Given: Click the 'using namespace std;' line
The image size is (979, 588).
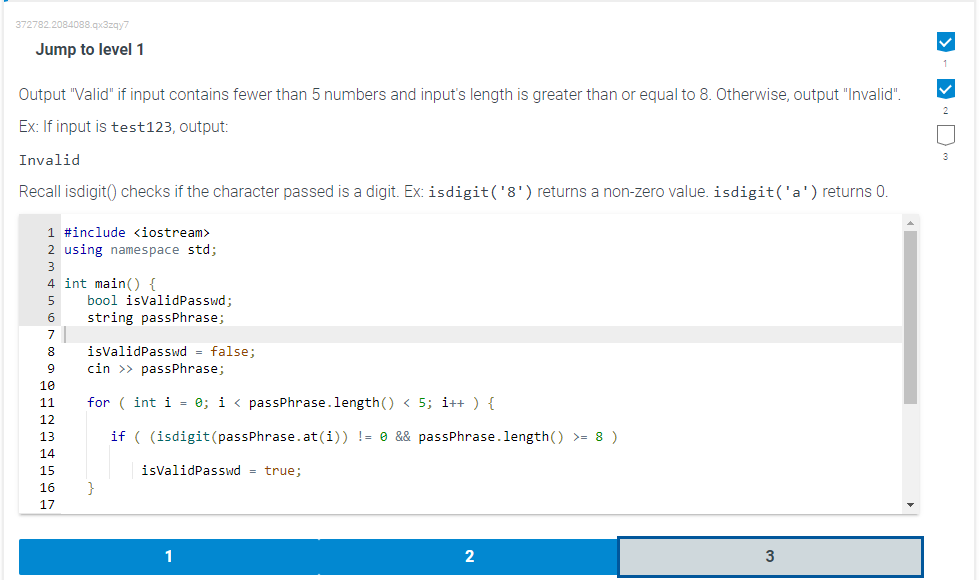Looking at the screenshot, I should pos(140,250).
